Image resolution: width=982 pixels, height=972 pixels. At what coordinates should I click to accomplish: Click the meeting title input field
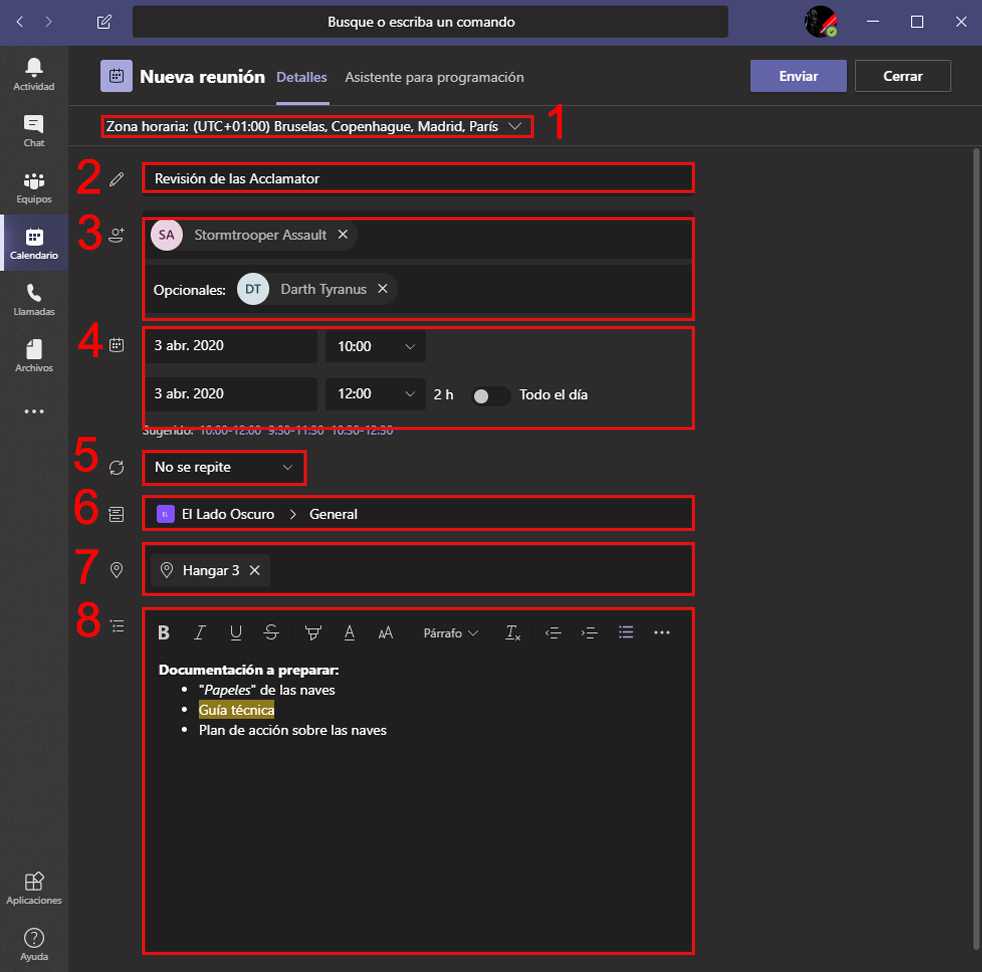coord(417,178)
